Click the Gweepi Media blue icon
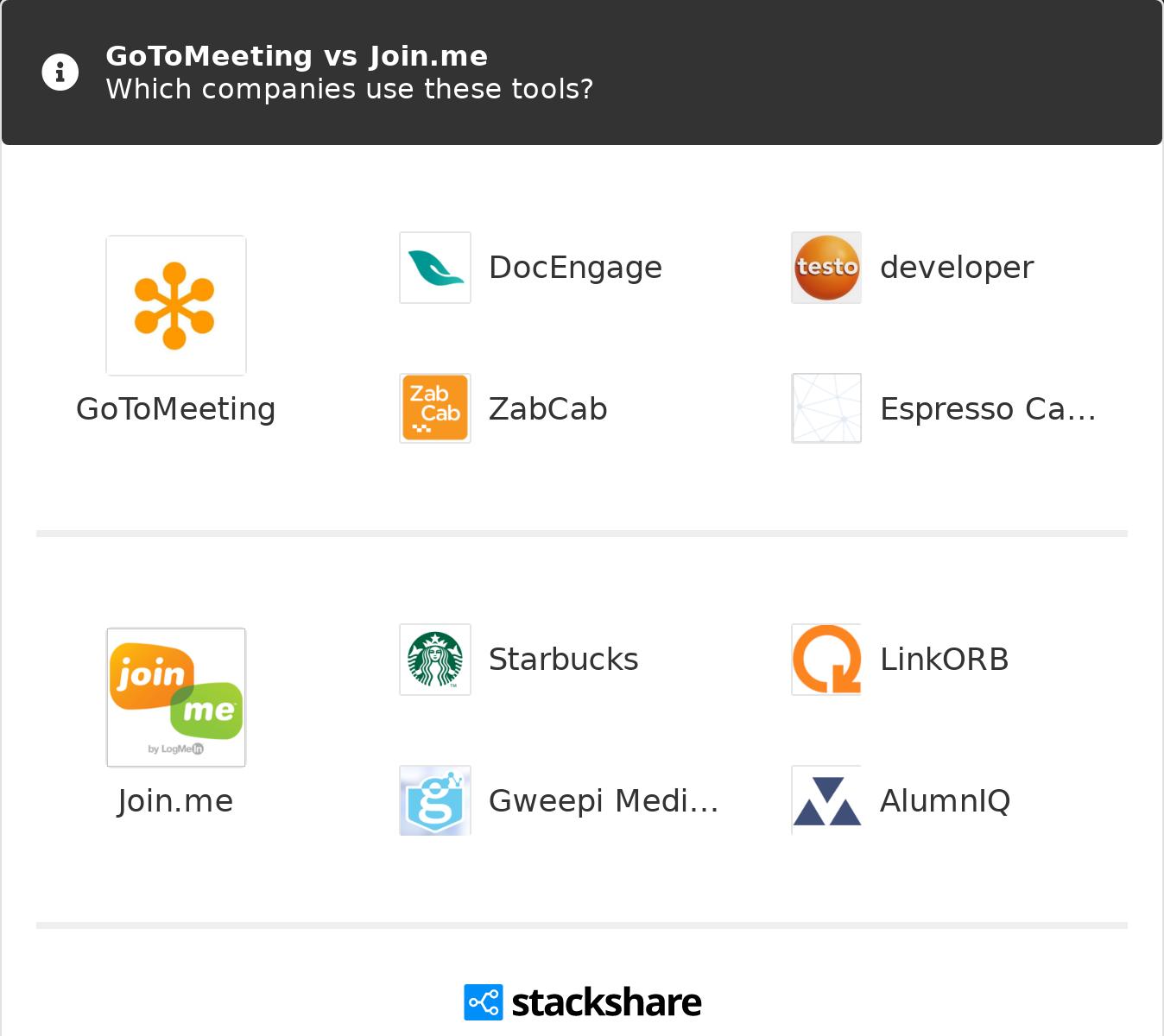Screen dimensions: 1164x1036 coord(435,800)
